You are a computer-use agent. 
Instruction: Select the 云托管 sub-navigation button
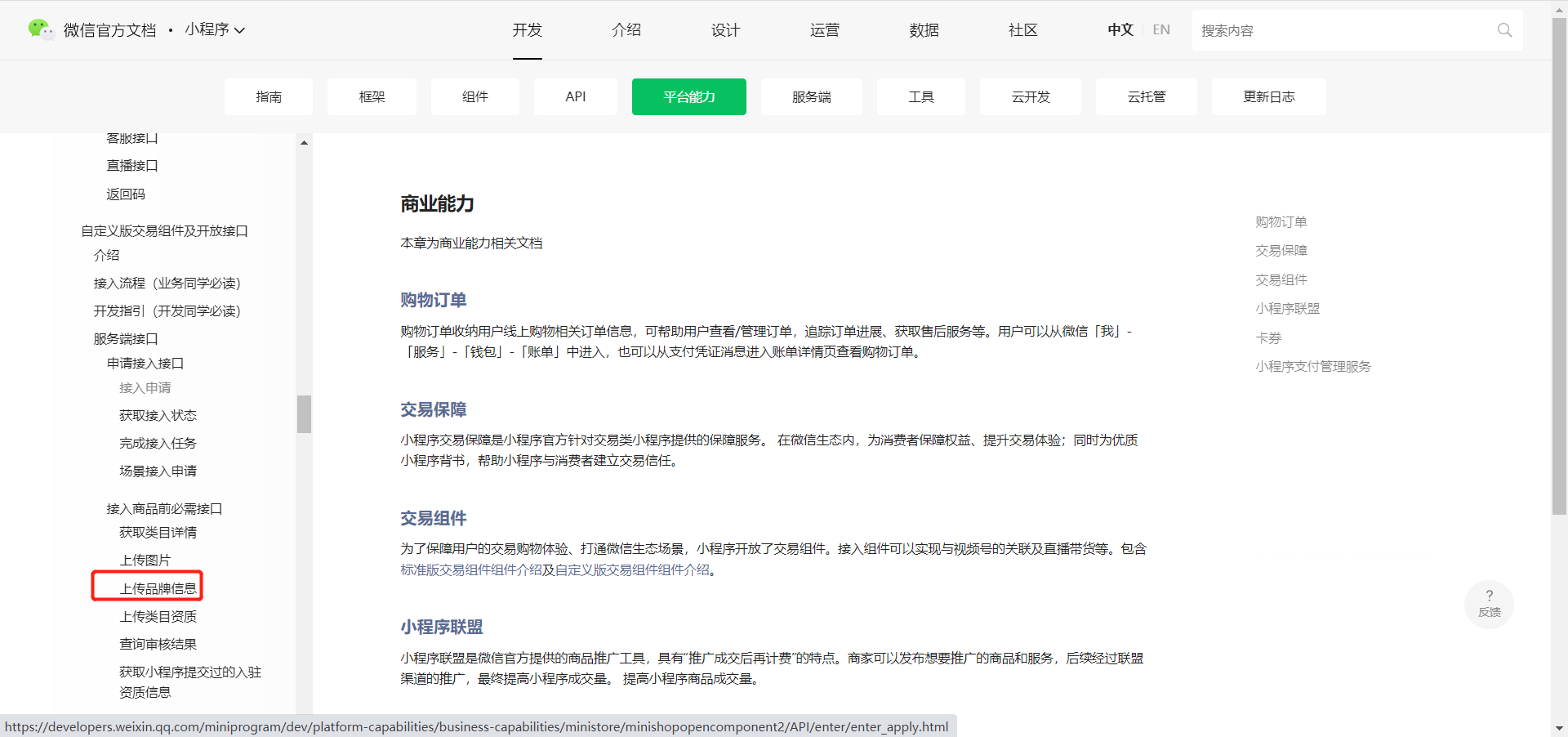point(1147,96)
